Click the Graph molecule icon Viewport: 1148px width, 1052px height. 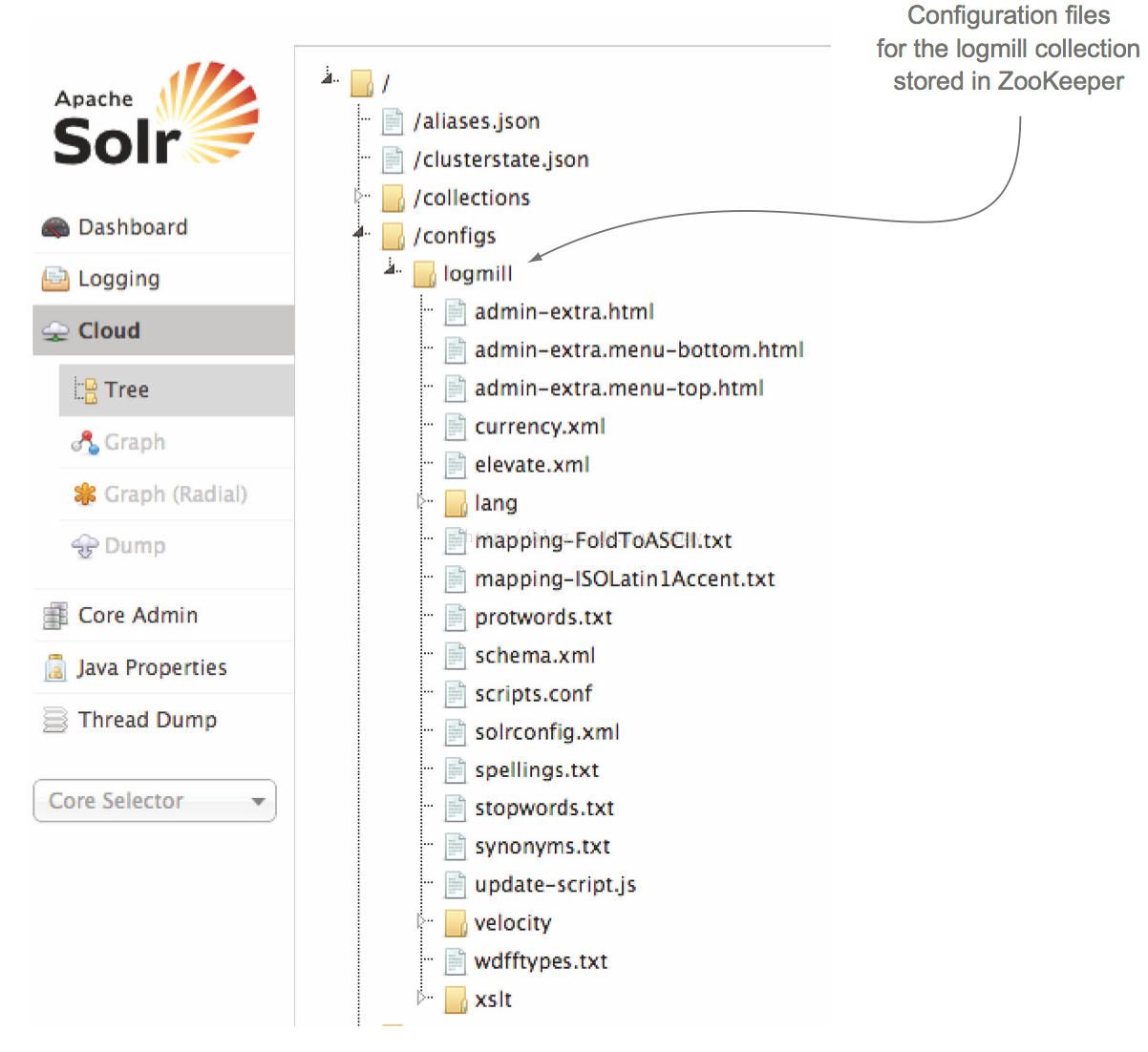pyautogui.click(x=85, y=442)
